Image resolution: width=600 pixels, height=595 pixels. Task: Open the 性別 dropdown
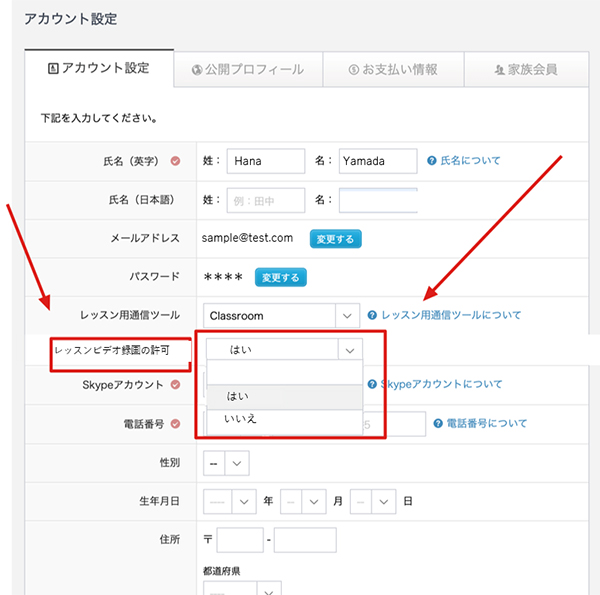225,463
